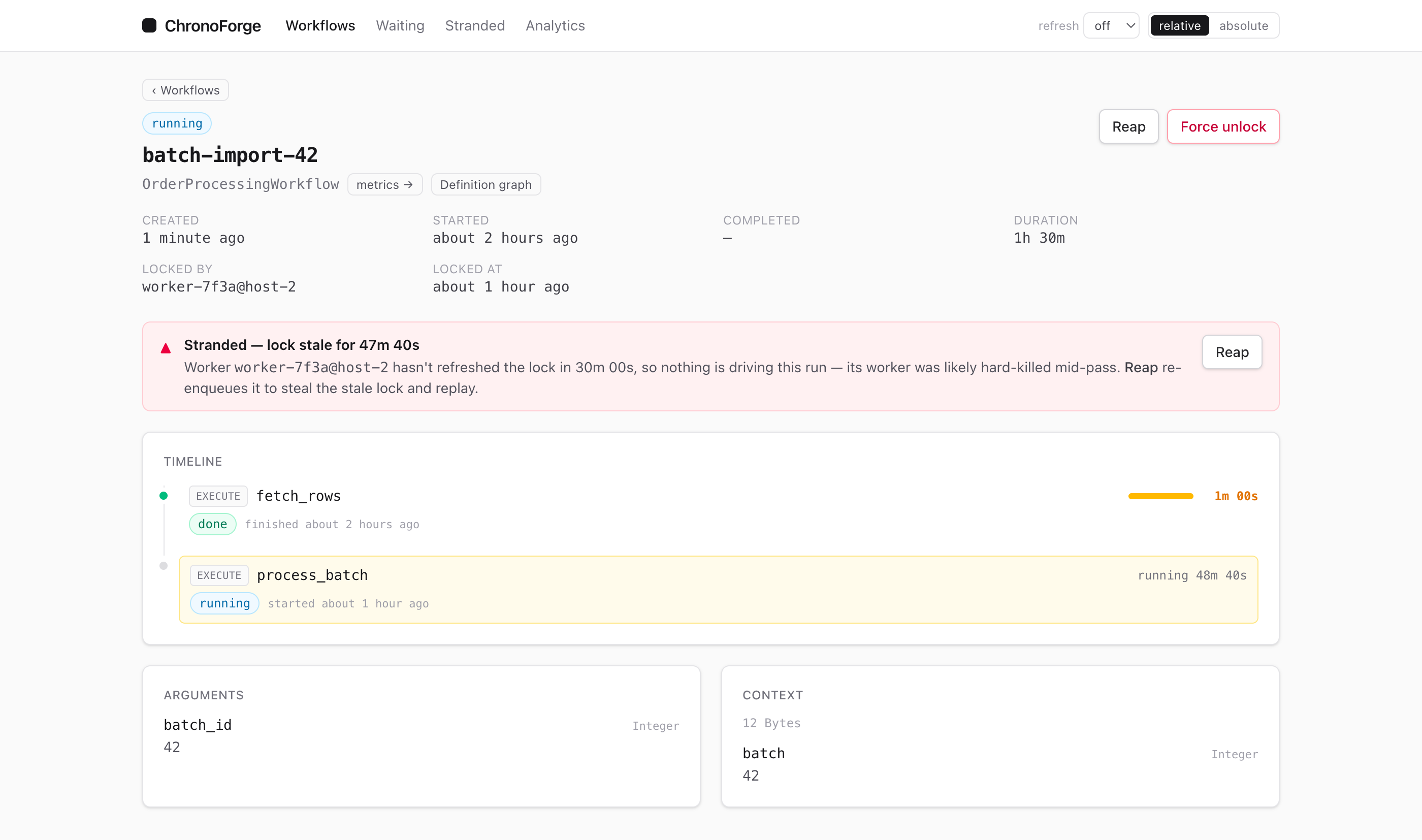Click the EXECUTE tag next to process_batch
This screenshot has height=840, width=1422.
[219, 575]
